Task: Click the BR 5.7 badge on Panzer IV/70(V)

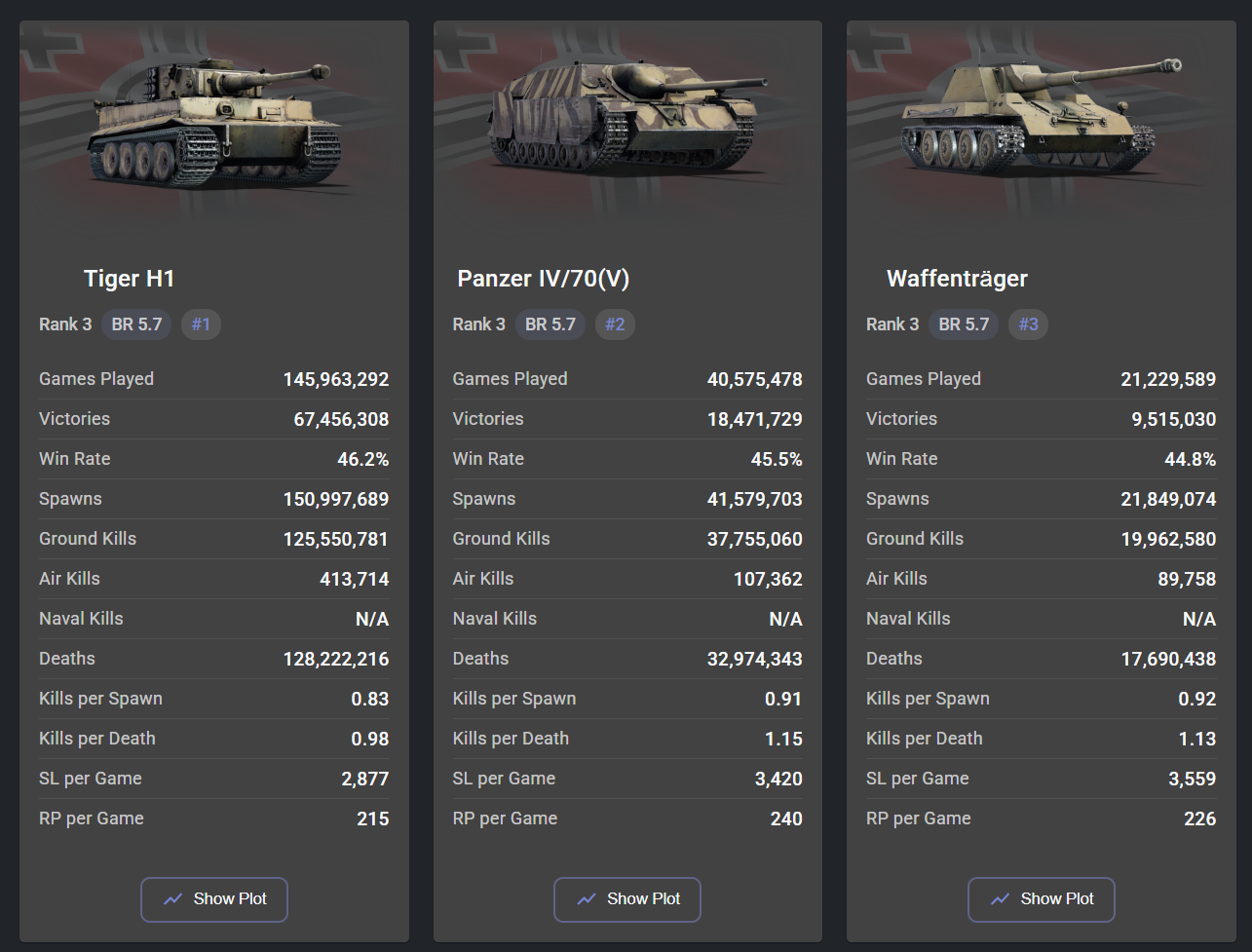Action: (x=550, y=324)
